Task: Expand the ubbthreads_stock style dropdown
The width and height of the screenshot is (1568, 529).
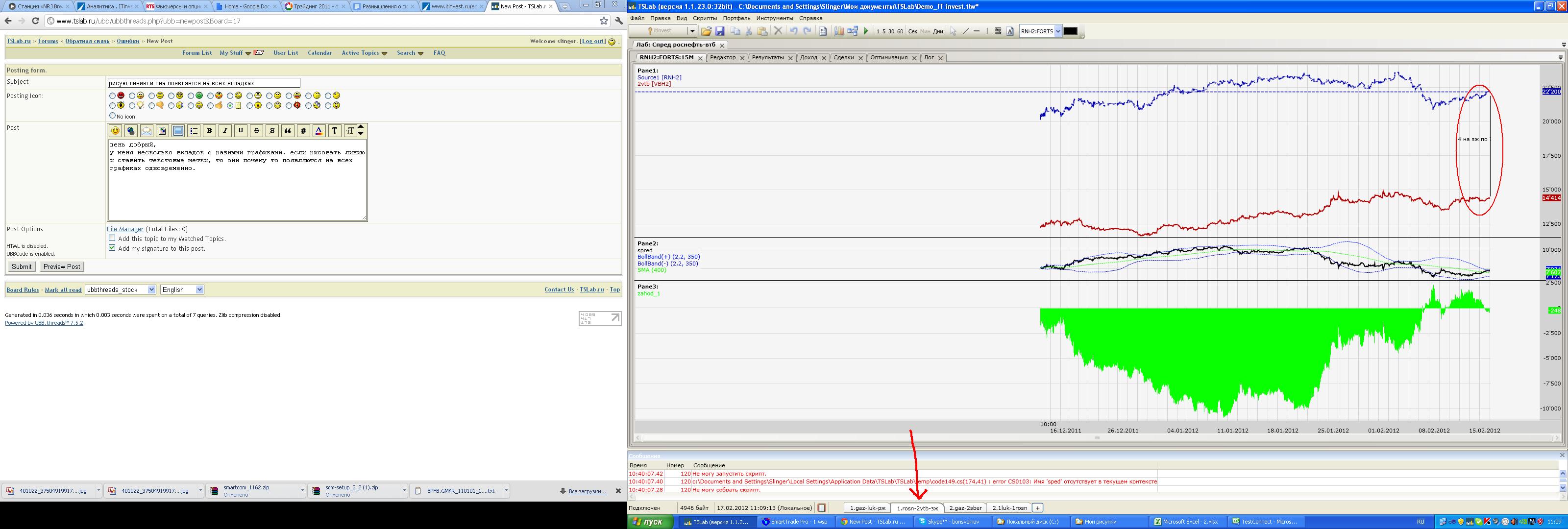Action: tap(151, 290)
